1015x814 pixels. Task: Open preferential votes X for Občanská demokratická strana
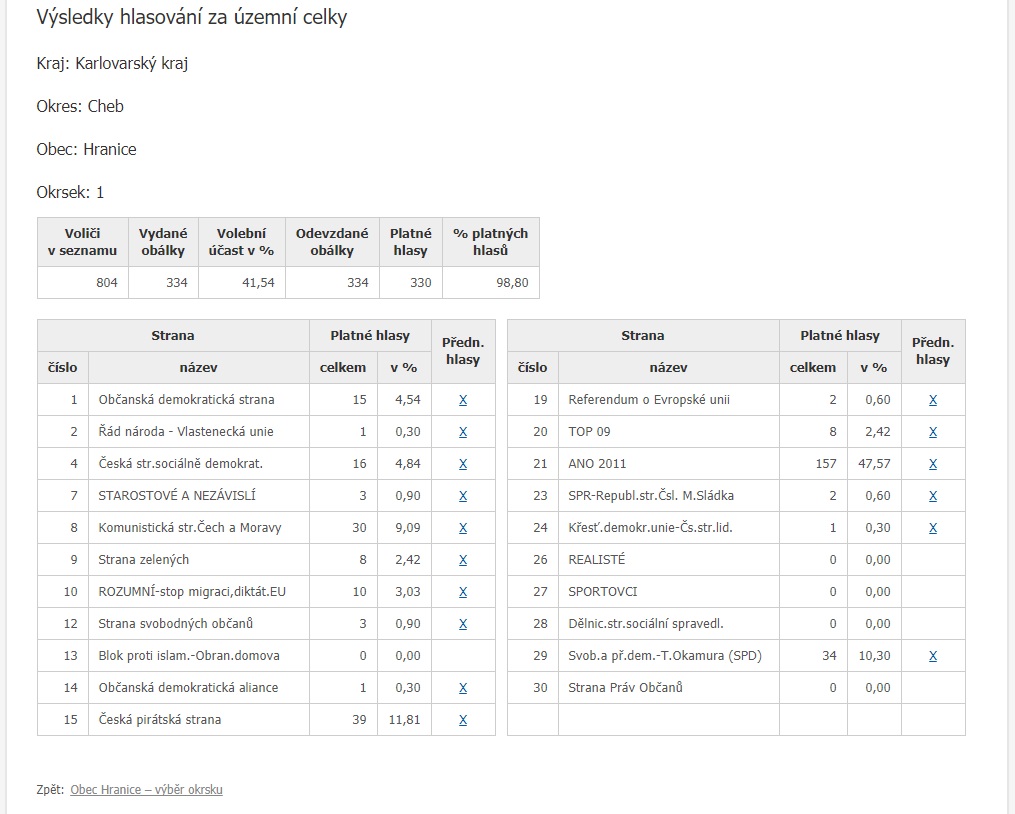coord(463,400)
